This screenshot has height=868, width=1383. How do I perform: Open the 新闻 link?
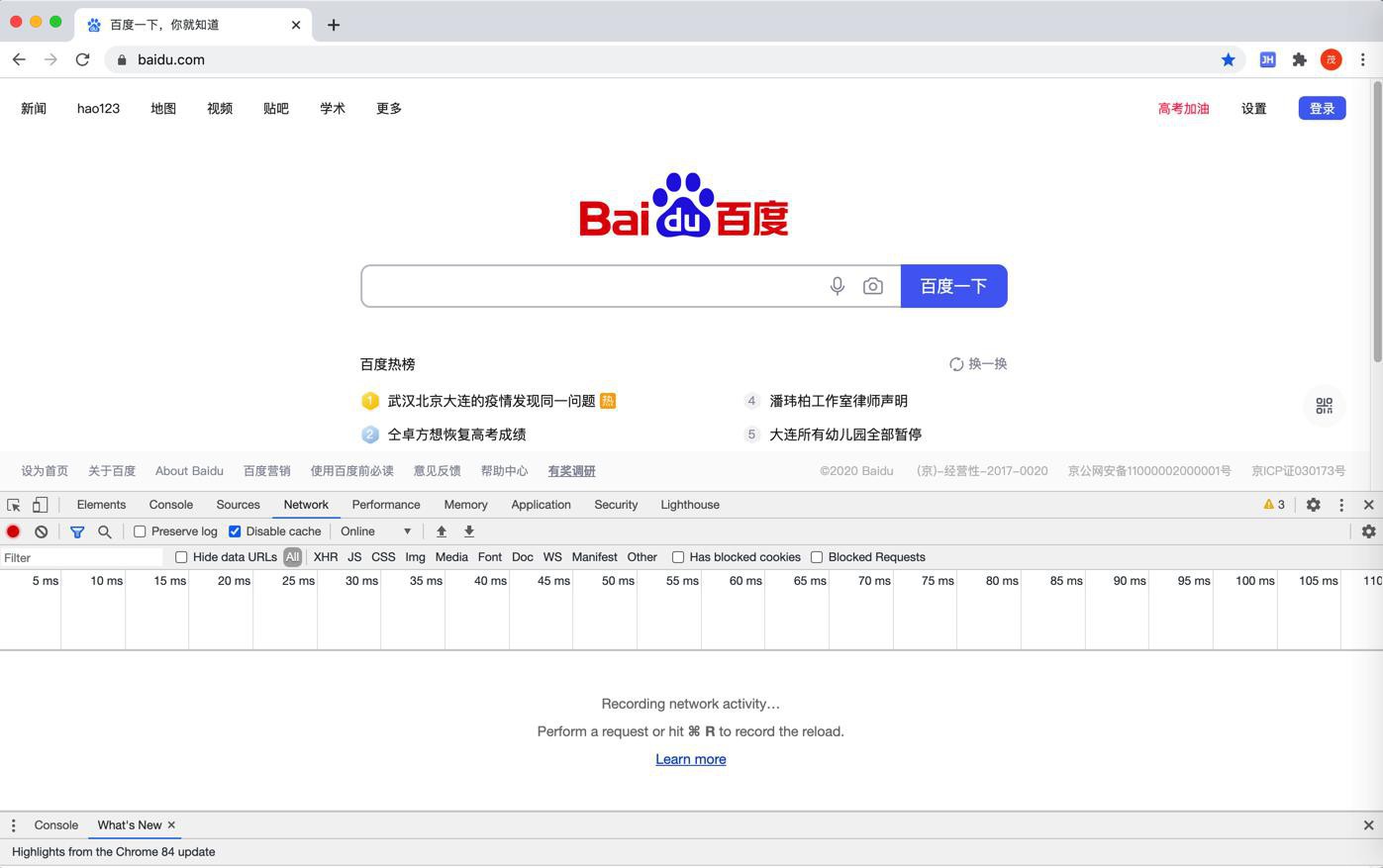[34, 109]
